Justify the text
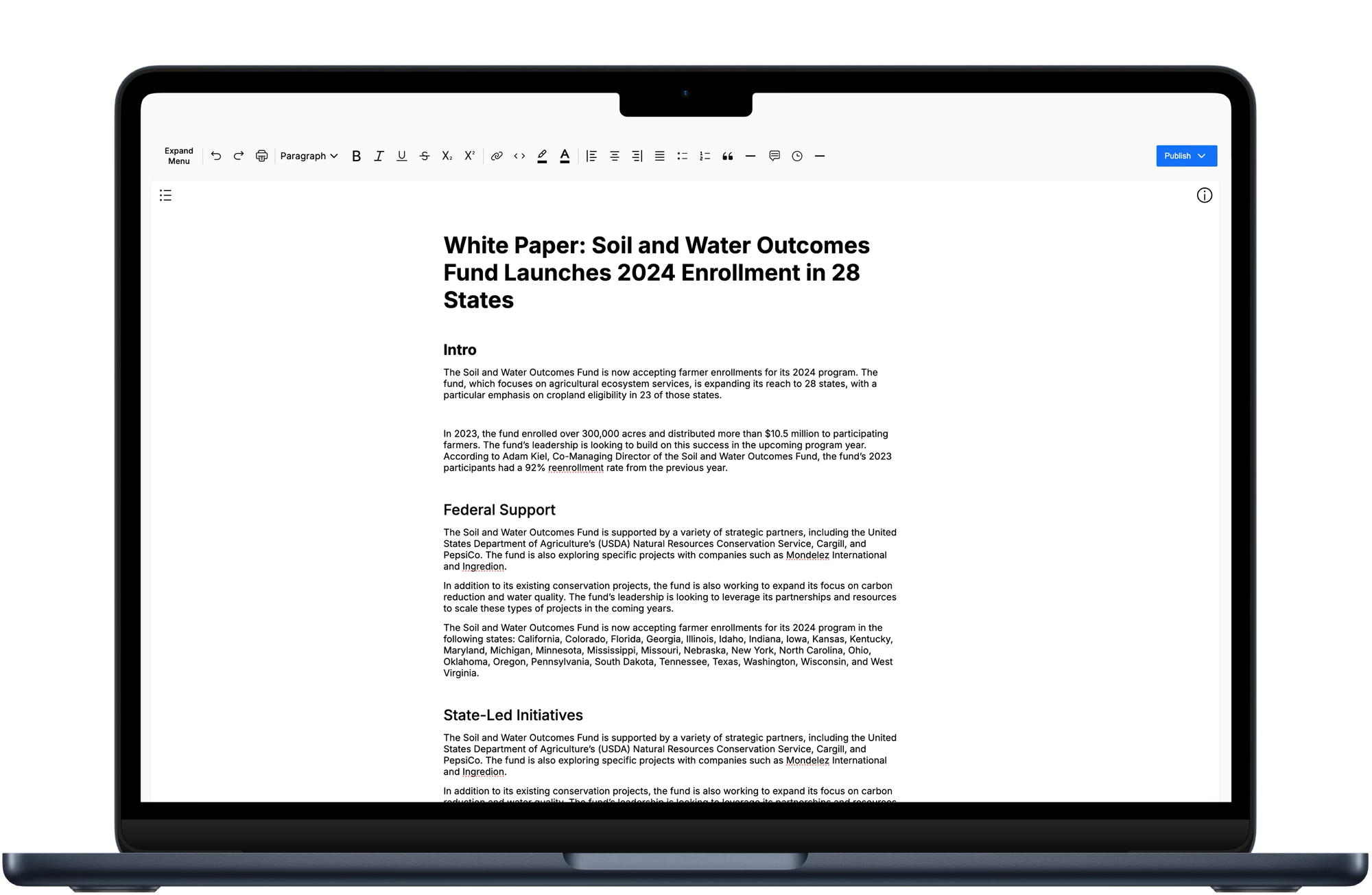The image size is (1372, 895). [660, 156]
